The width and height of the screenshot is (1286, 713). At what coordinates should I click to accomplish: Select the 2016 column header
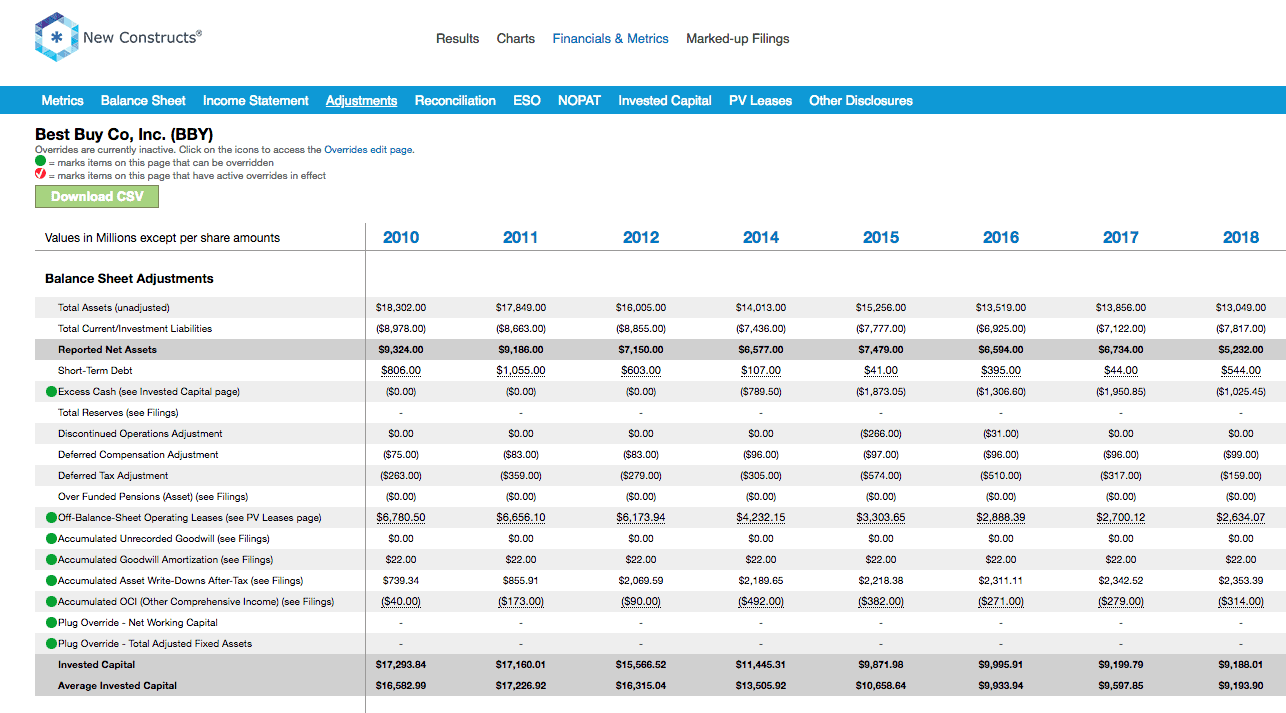[1001, 238]
